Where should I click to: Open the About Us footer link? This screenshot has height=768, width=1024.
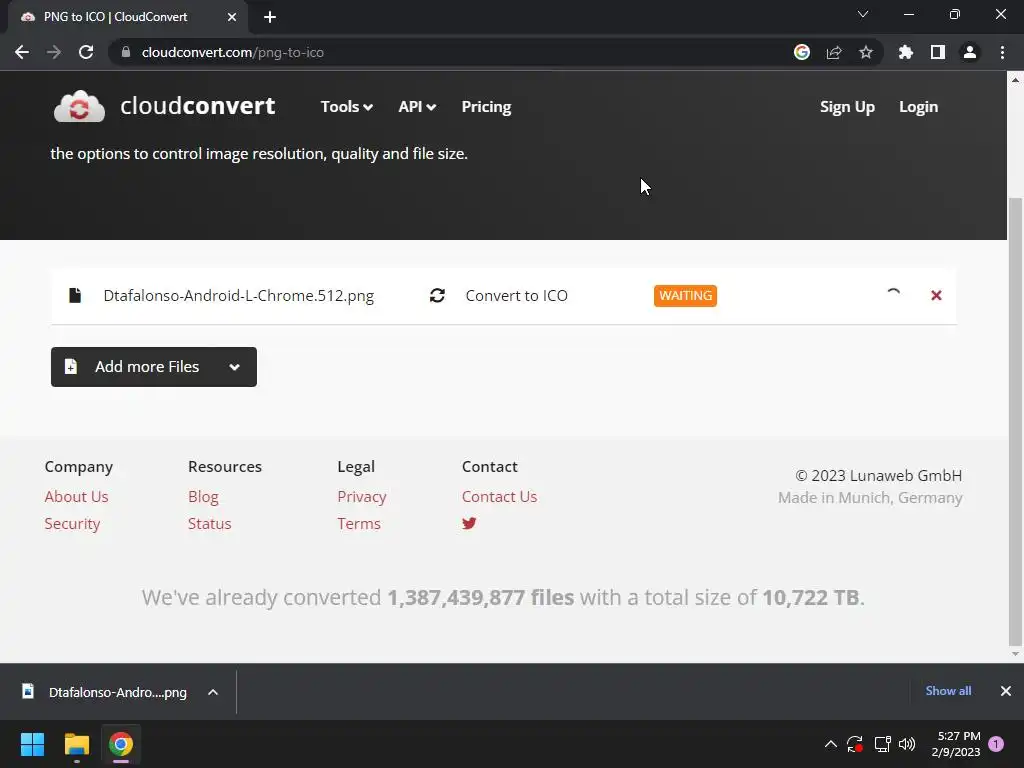(x=76, y=496)
